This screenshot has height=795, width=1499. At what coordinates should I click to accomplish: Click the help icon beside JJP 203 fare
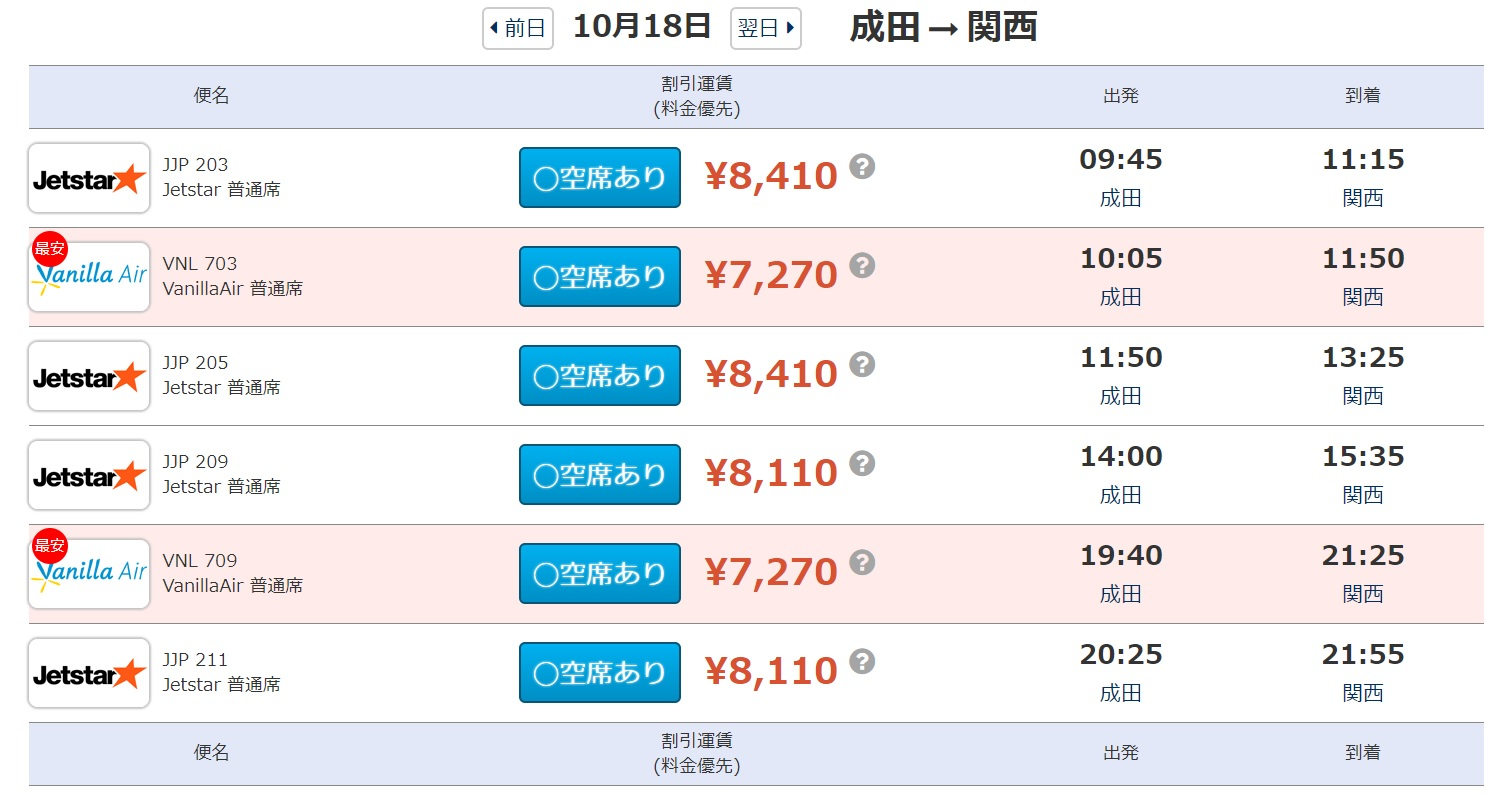pos(862,167)
